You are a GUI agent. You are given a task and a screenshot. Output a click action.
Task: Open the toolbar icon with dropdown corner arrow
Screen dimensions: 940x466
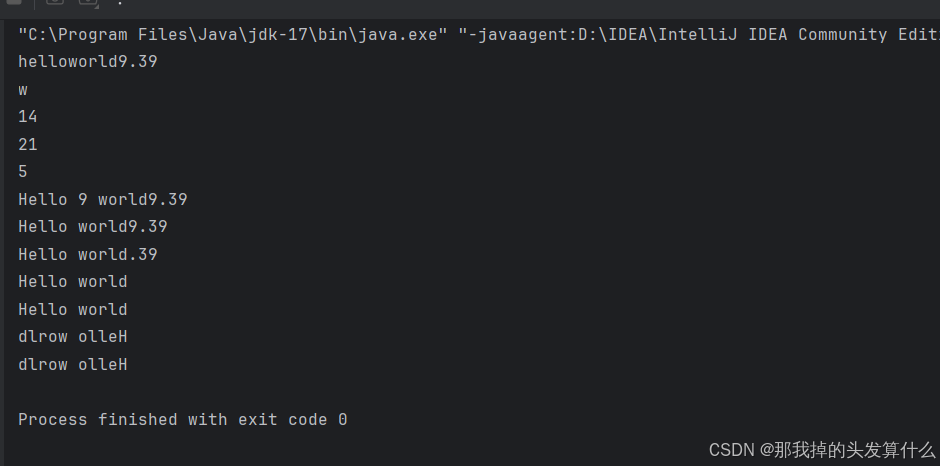pyautogui.click(x=88, y=2)
